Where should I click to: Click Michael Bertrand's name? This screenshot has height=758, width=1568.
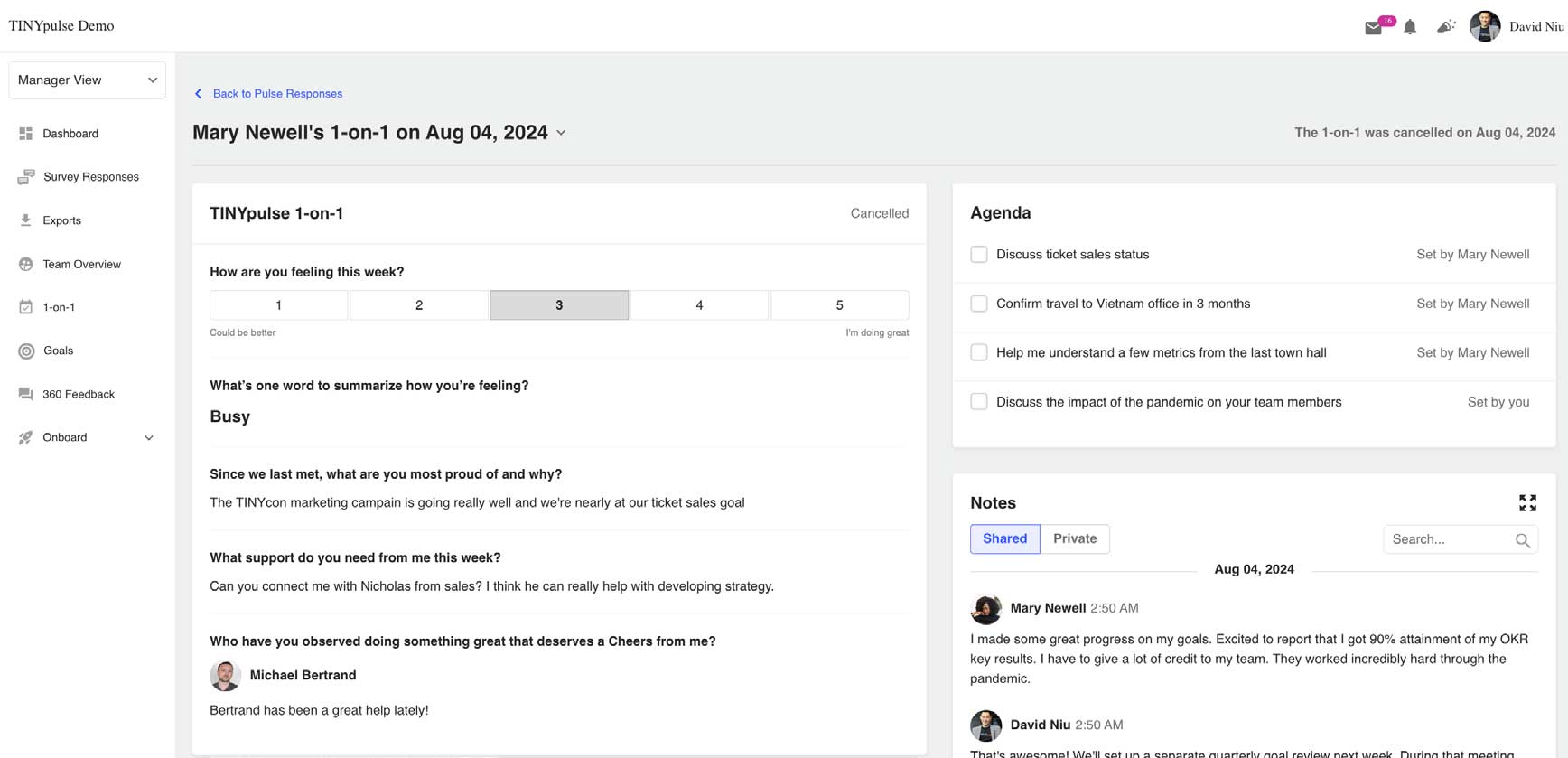(303, 675)
